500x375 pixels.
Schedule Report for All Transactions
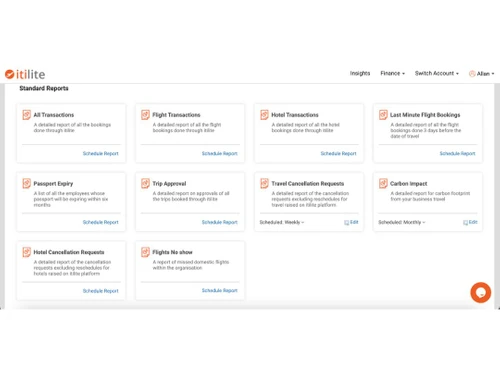pyautogui.click(x=101, y=154)
